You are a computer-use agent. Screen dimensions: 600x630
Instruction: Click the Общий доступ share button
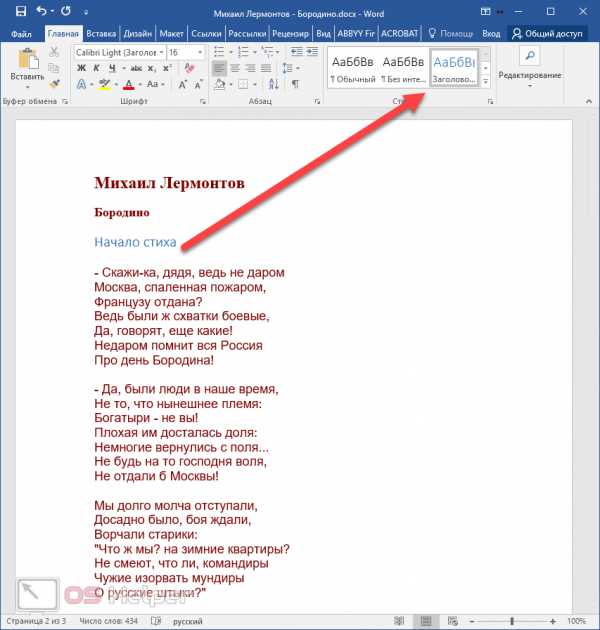click(x=547, y=34)
